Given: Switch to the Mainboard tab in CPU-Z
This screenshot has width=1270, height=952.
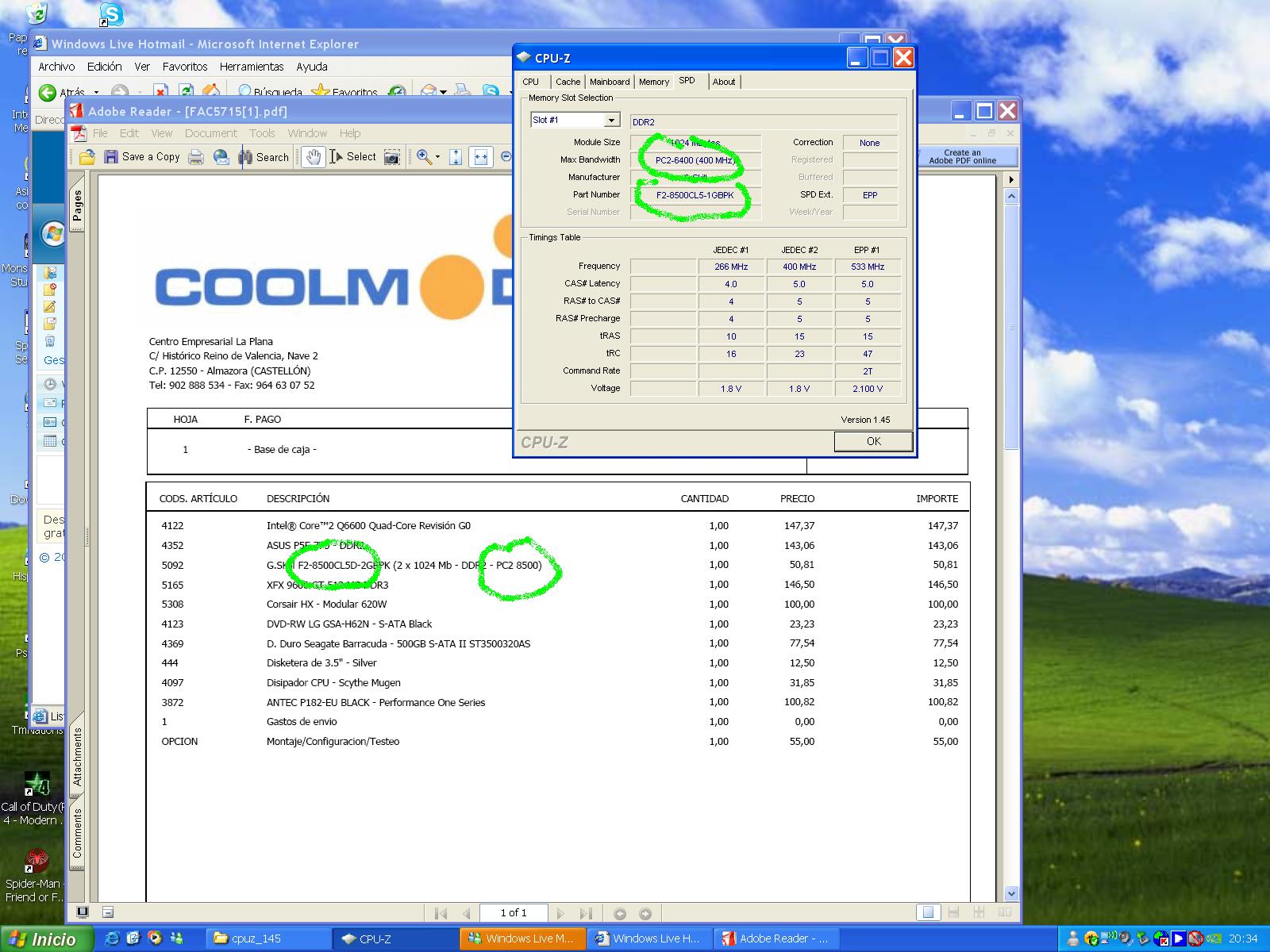Looking at the screenshot, I should coord(610,82).
